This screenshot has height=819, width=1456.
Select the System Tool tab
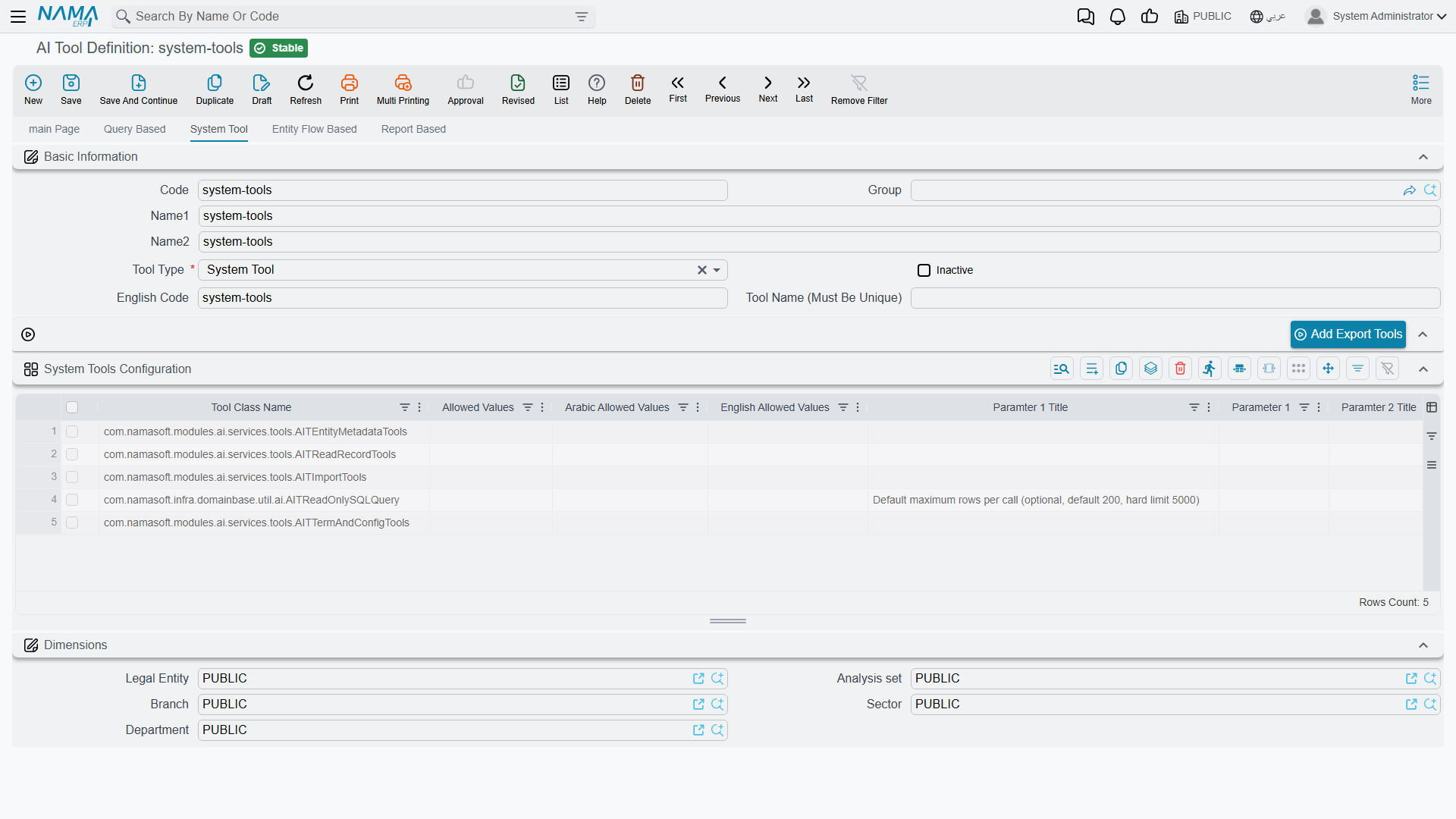(219, 129)
